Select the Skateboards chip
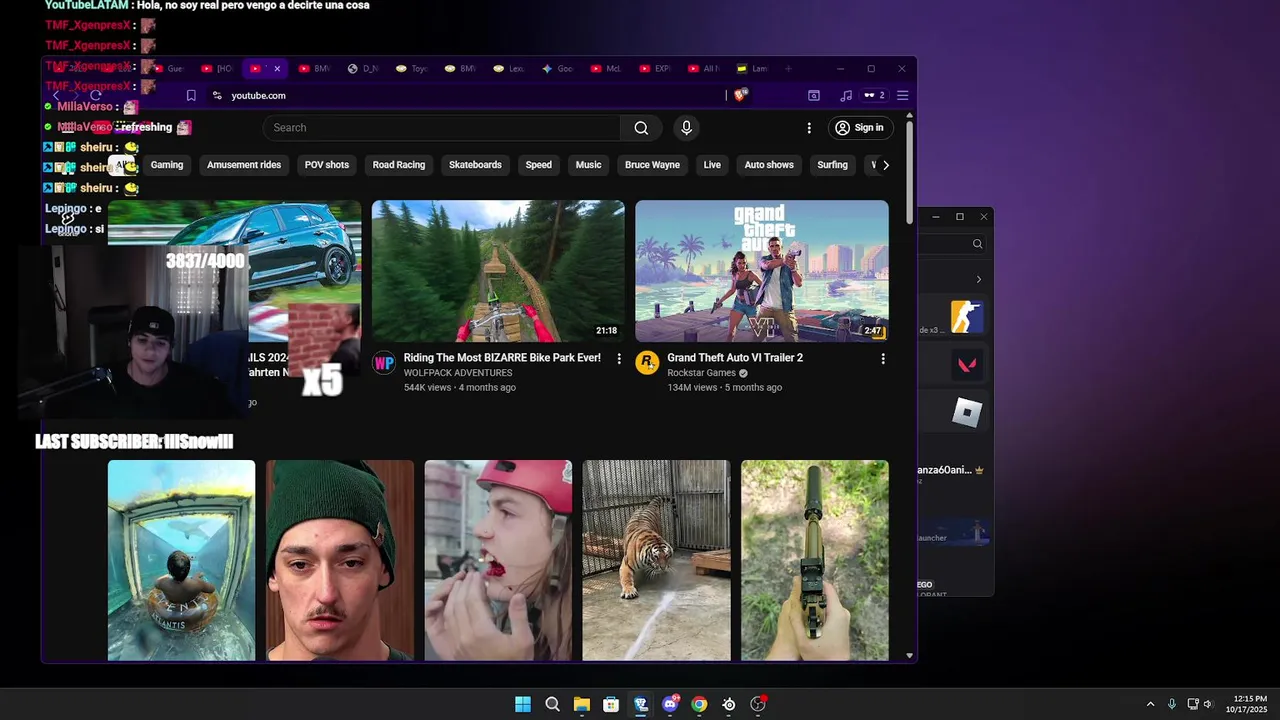The height and width of the screenshot is (720, 1280). pos(475,165)
